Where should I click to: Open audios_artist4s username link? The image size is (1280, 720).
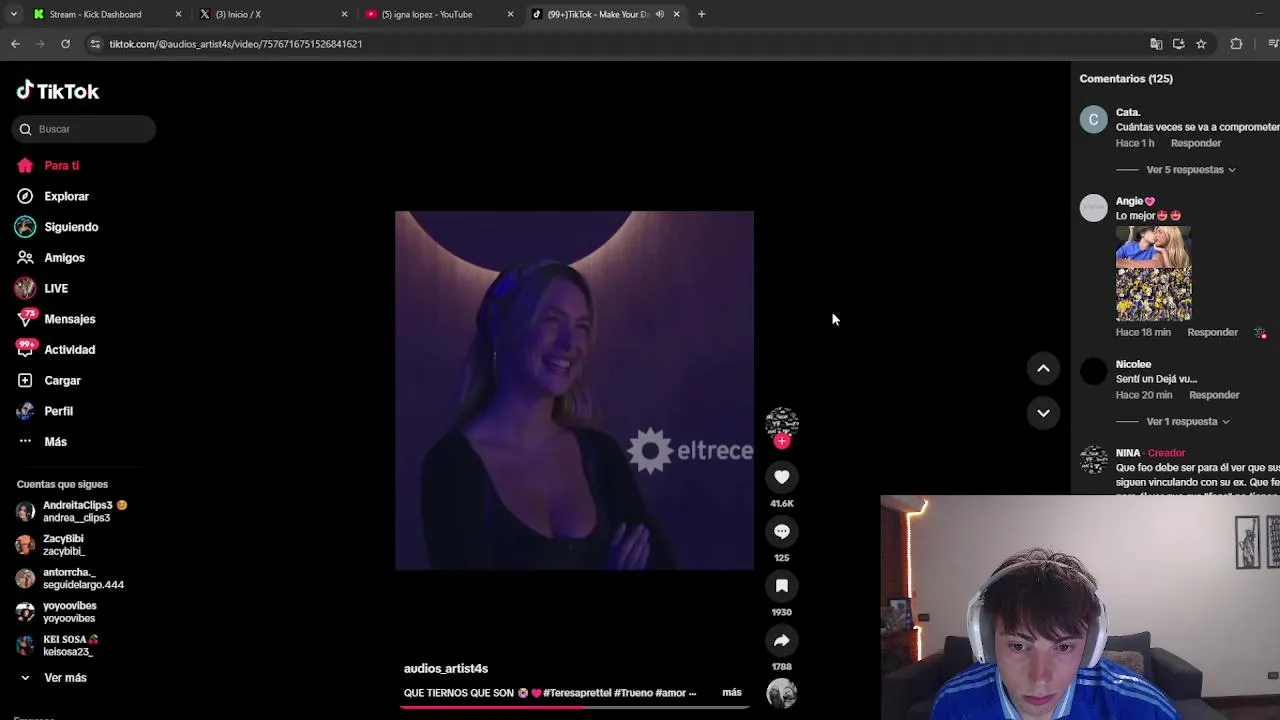pos(446,669)
